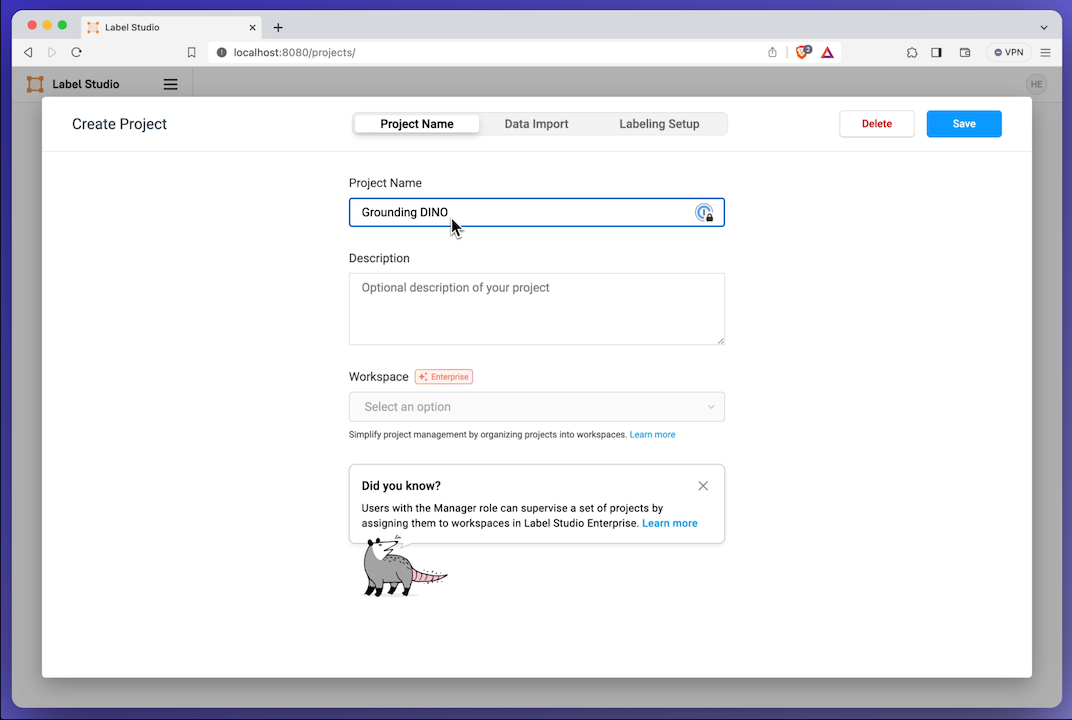Click the password manager icon in name field
Screen dimensions: 1072x720
click(x=704, y=213)
